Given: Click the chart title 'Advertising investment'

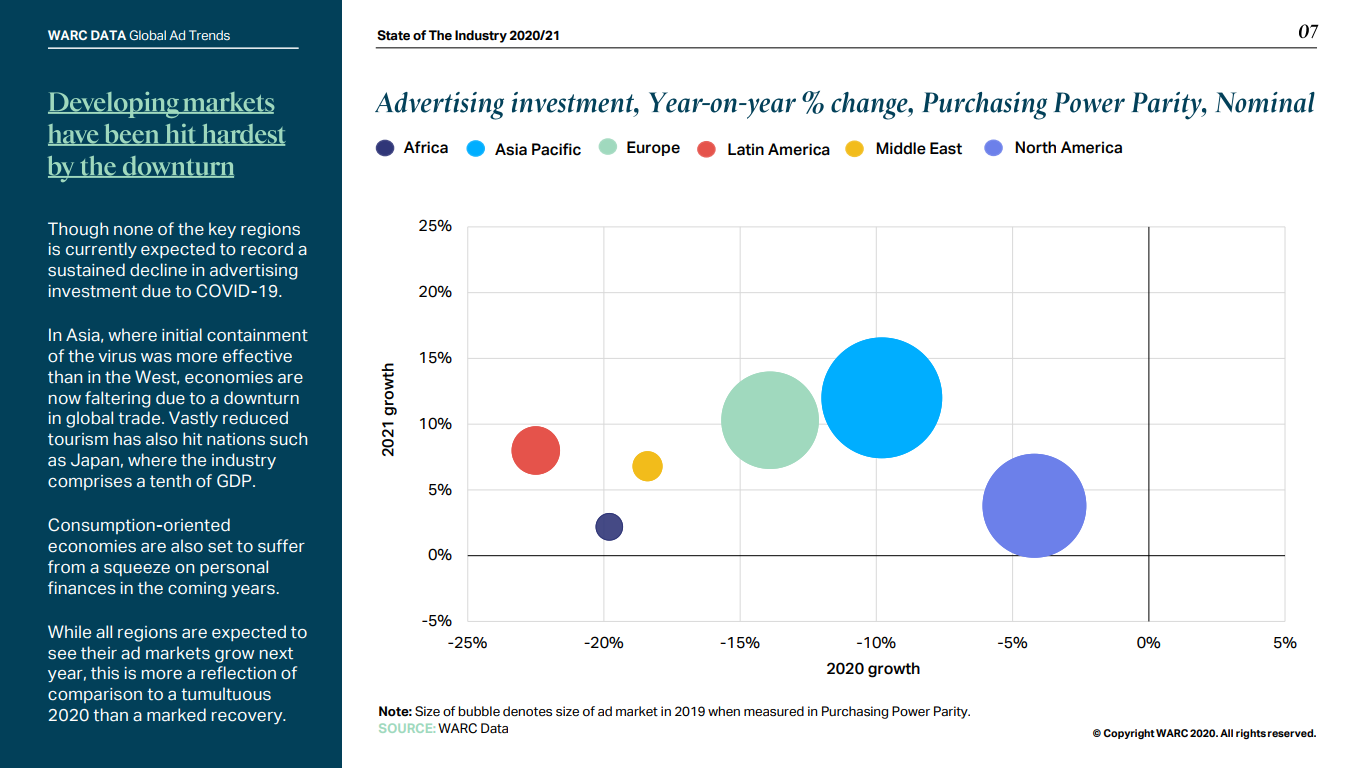Looking at the screenshot, I should click(x=844, y=103).
